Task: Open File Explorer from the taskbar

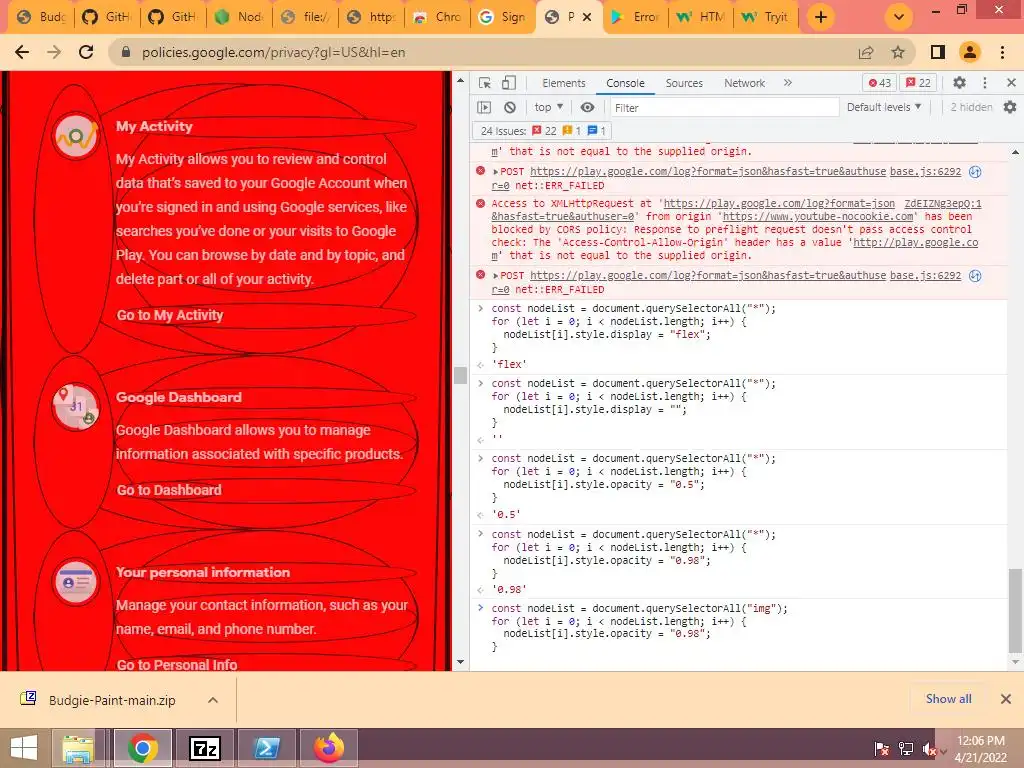Action: [78, 748]
